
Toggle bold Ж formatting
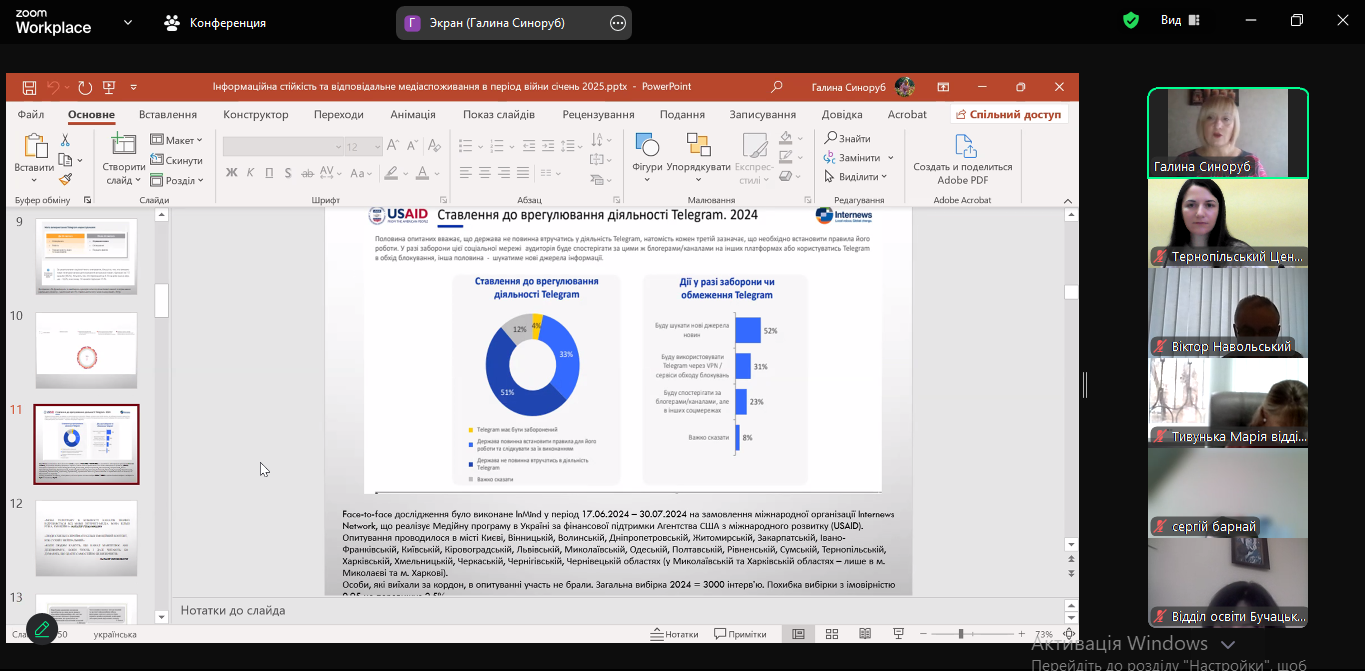232,173
